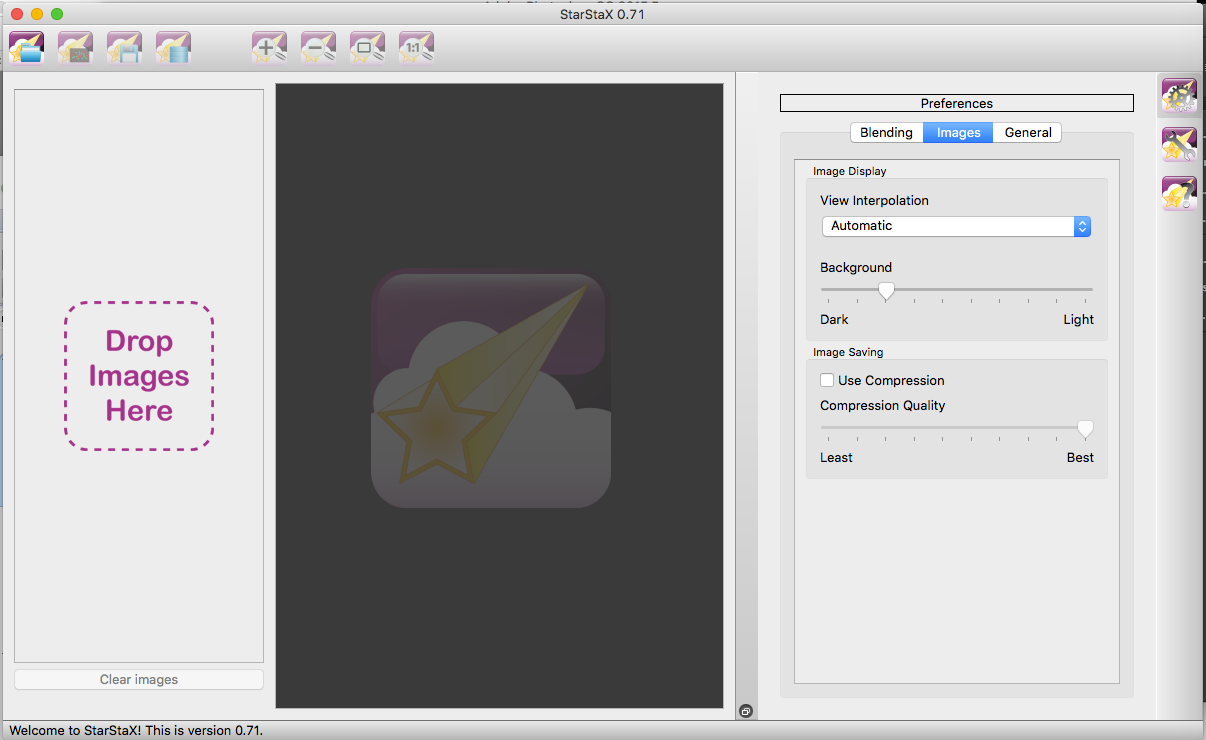Adjust the Background brightness slider handle
The height and width of the screenshot is (740, 1206).
pos(886,290)
